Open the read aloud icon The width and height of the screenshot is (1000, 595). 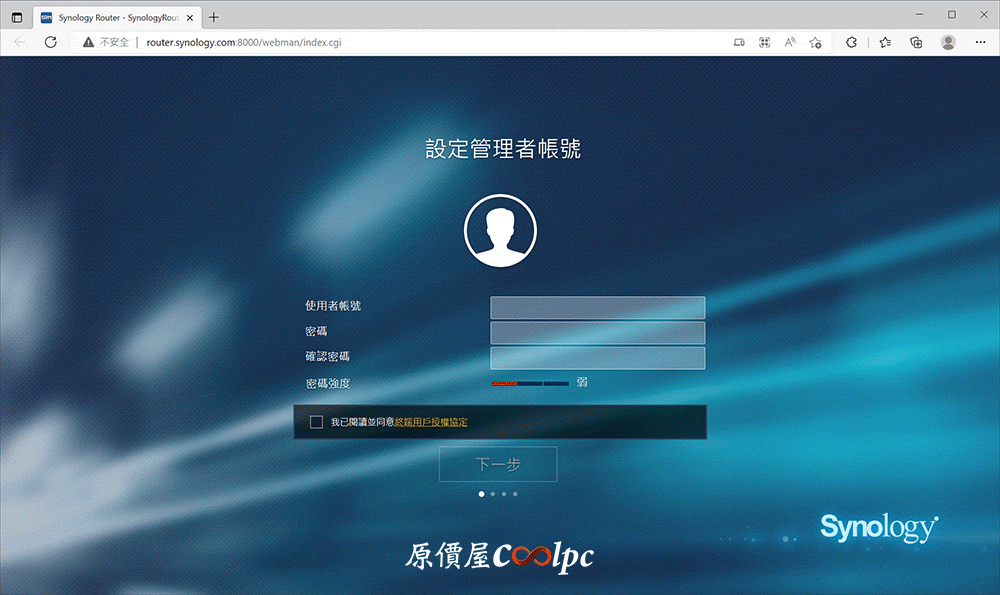tap(790, 42)
